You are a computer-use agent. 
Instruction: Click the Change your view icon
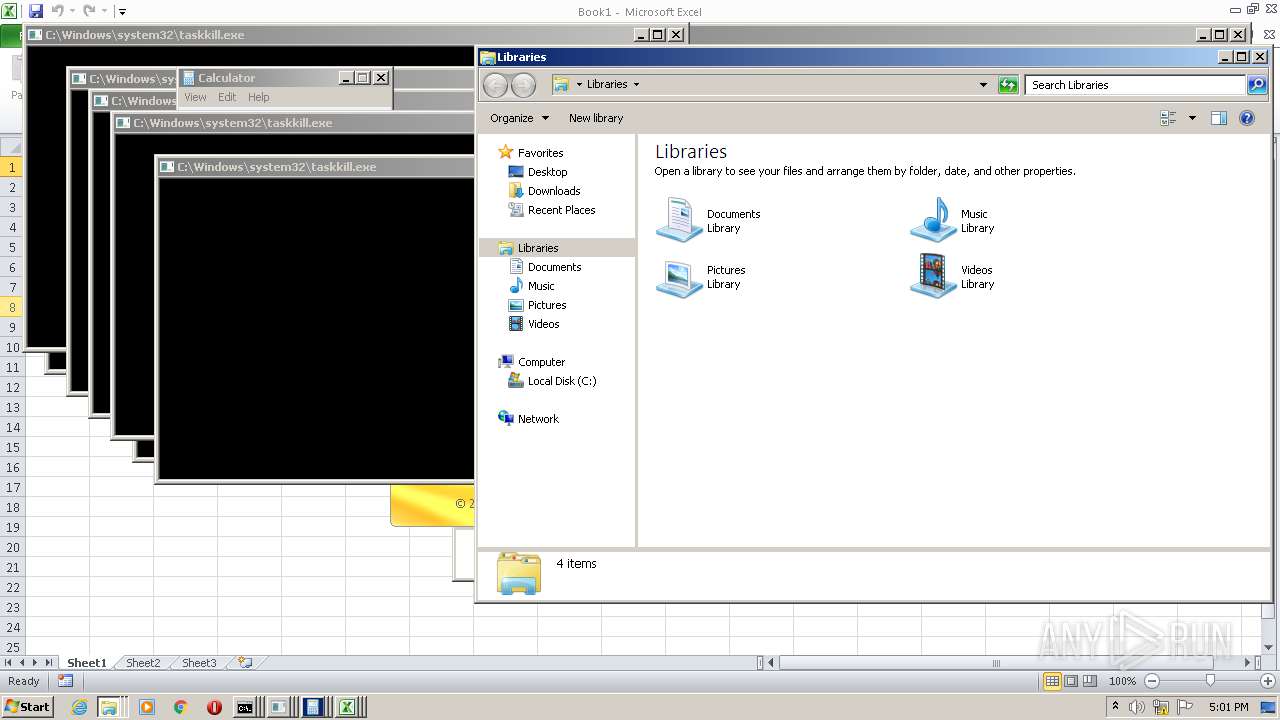click(1168, 118)
